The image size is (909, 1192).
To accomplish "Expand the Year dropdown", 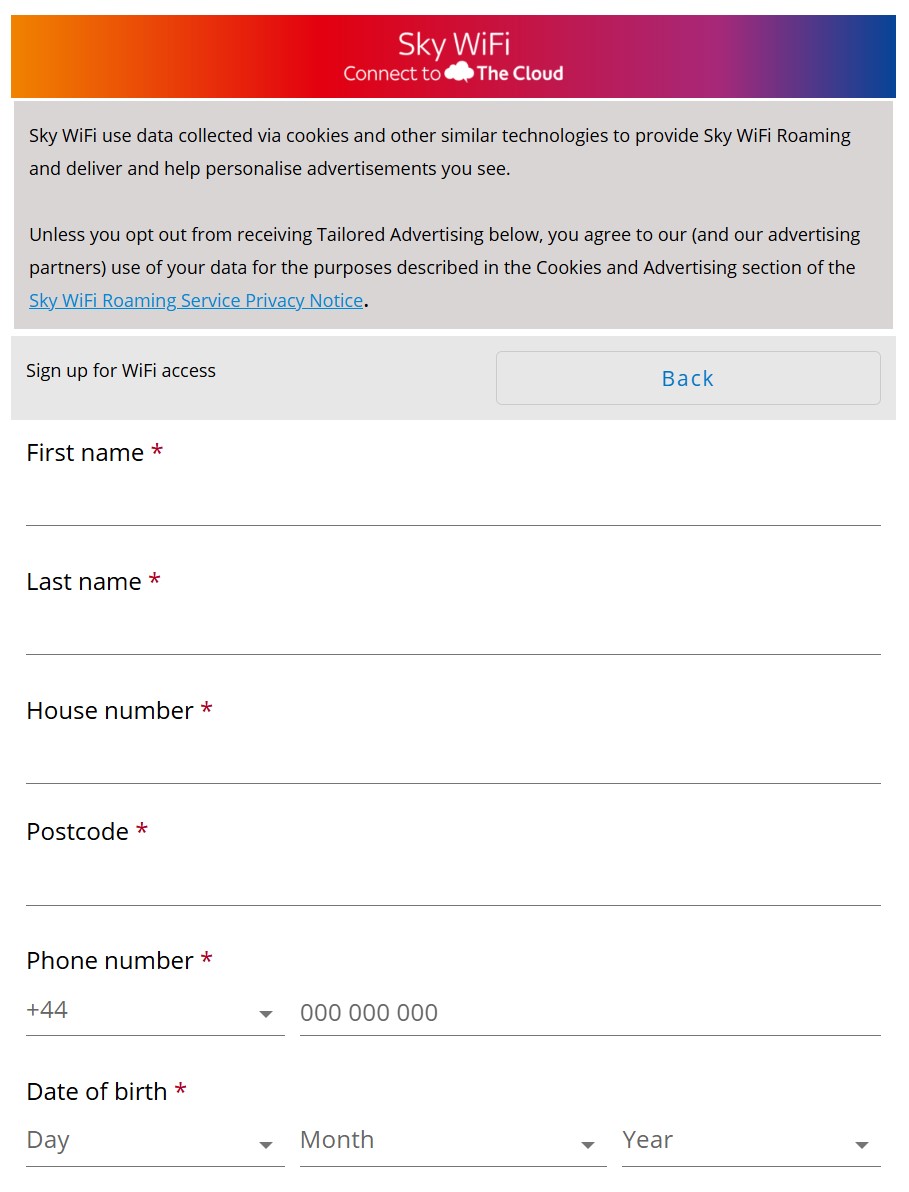I will pos(751,1141).
